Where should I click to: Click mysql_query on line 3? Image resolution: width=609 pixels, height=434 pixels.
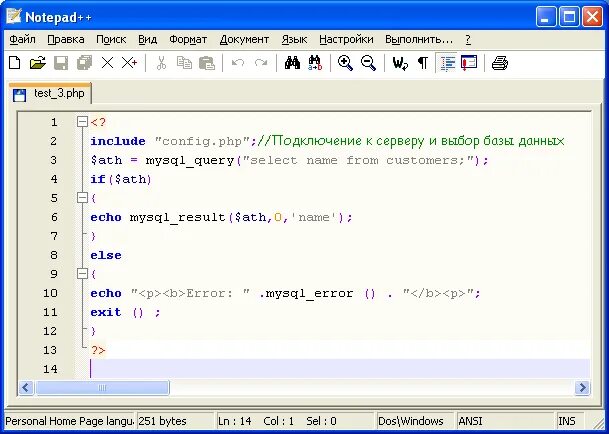coord(190,161)
